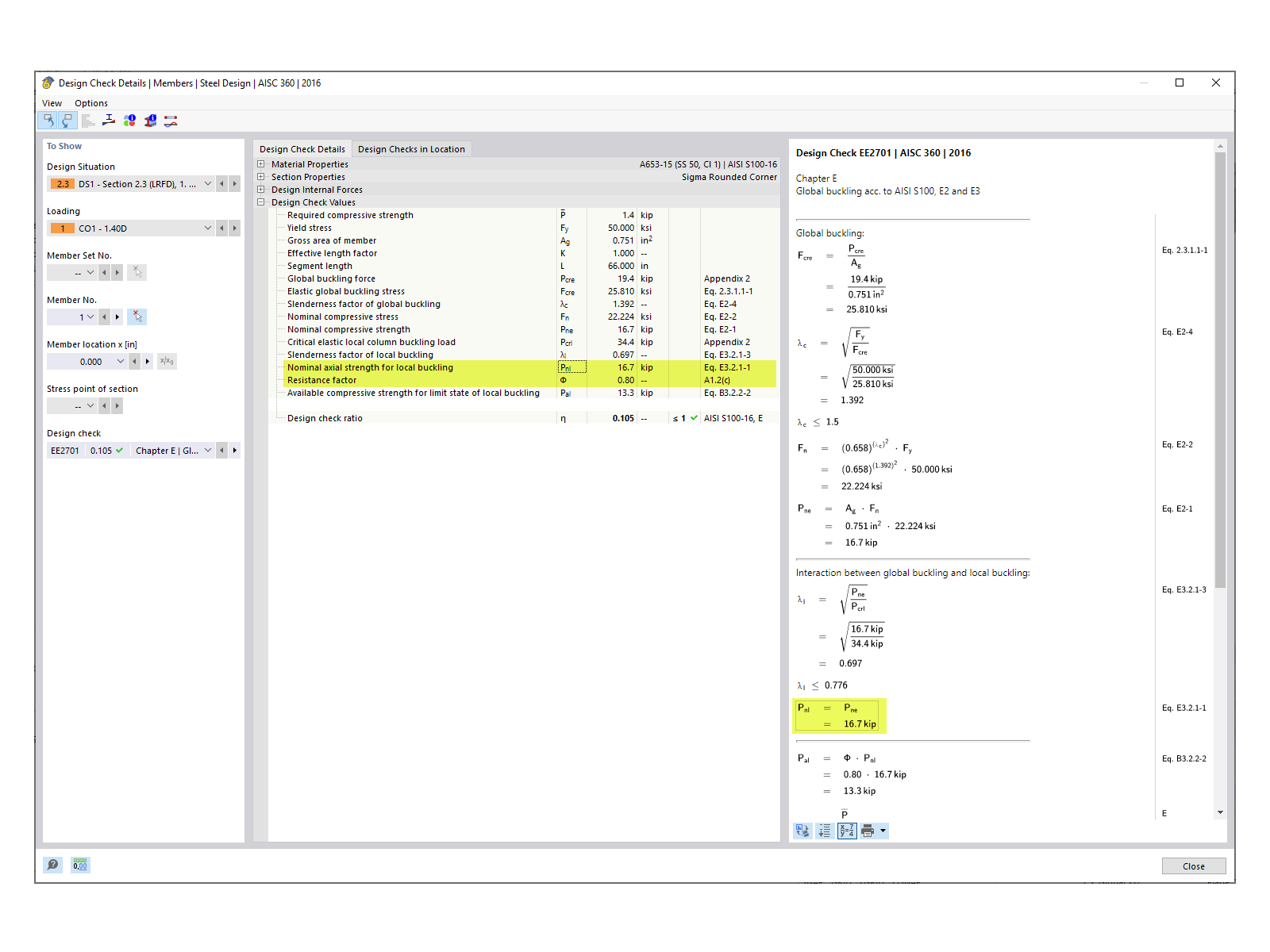Maximize the Design Check Details window
Viewport: 1270px width, 952px height.
1180,83
